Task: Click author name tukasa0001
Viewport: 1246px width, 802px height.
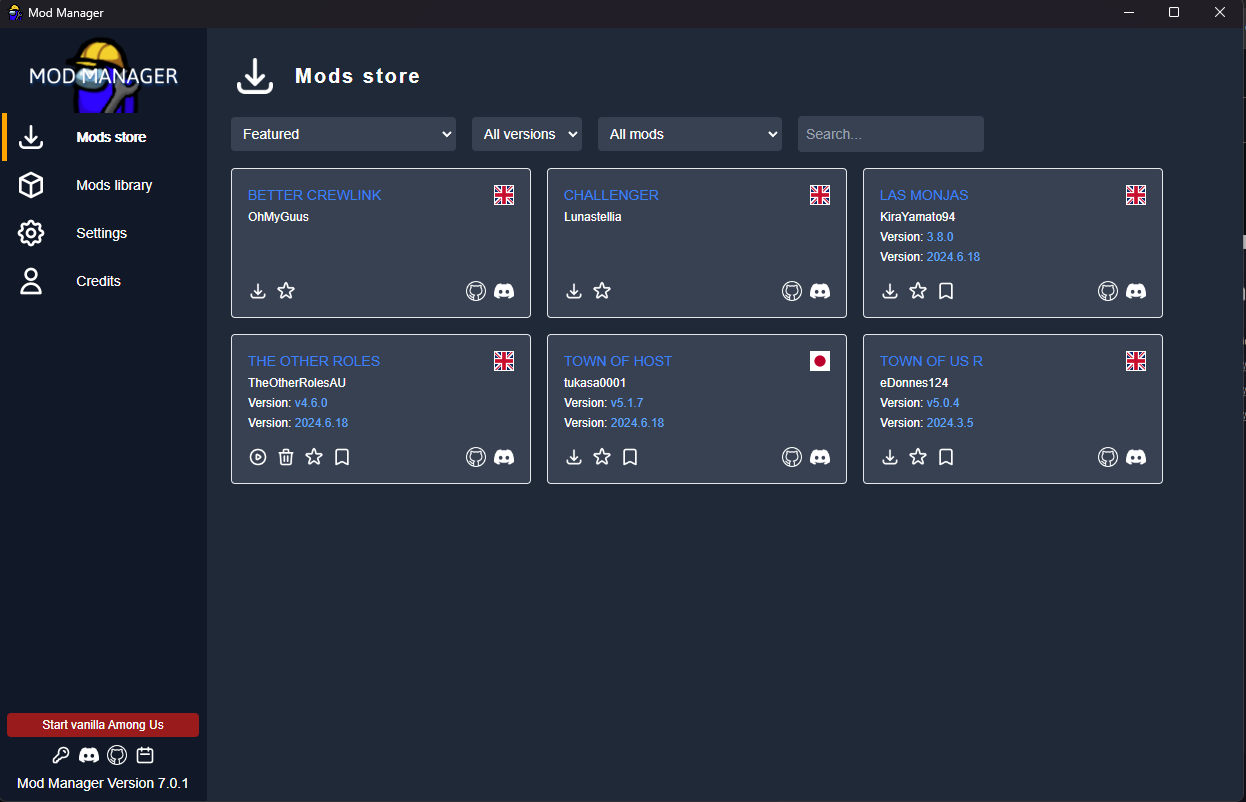Action: coord(595,383)
